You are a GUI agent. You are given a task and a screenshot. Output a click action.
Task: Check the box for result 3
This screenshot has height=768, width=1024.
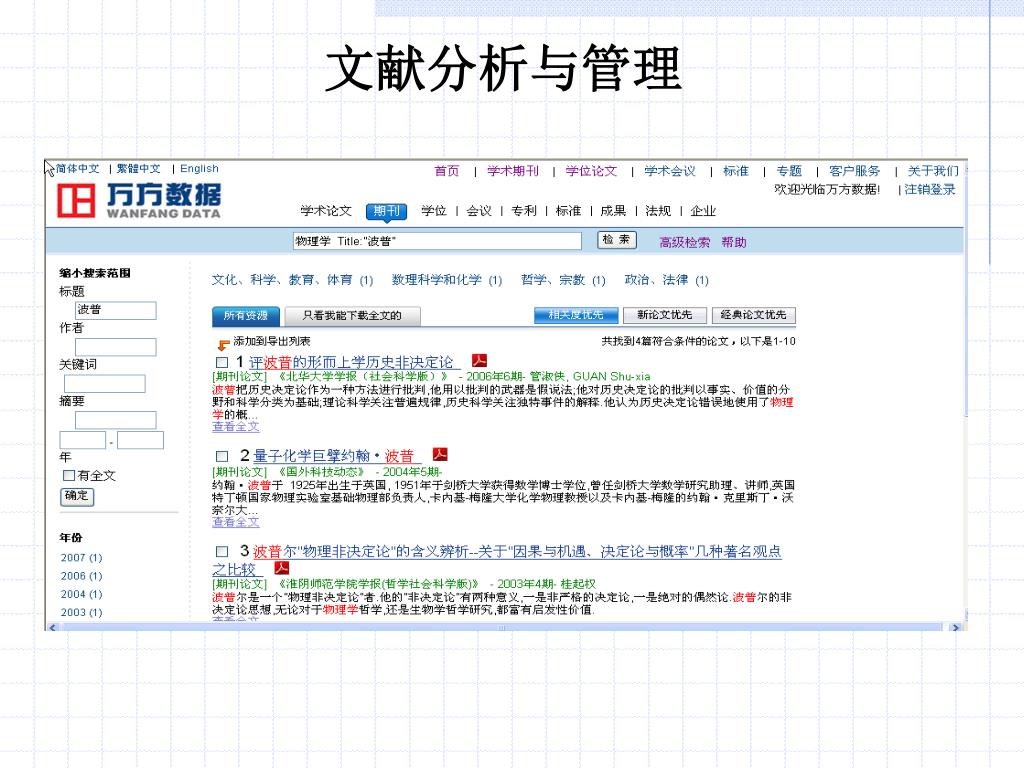tap(222, 551)
